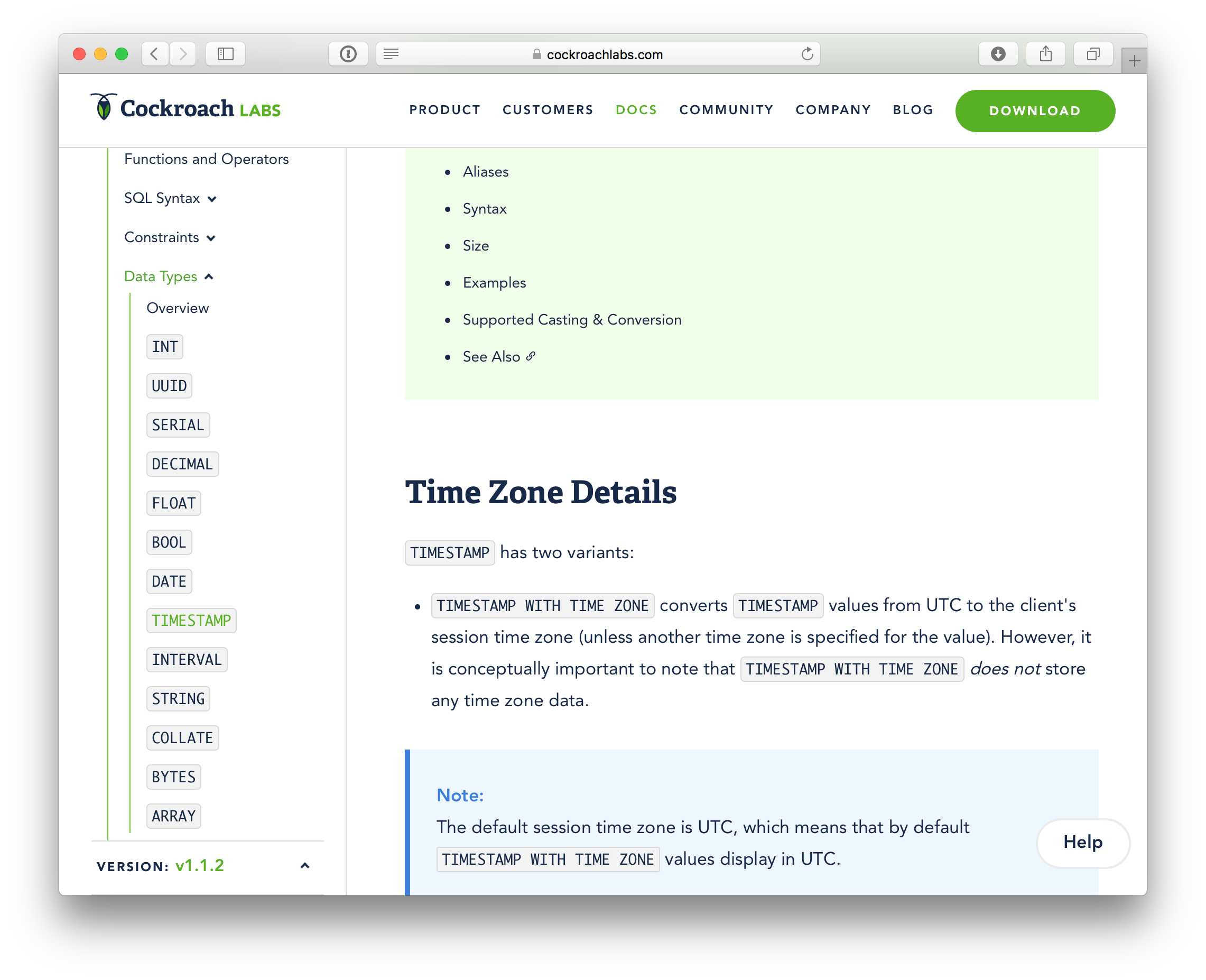This screenshot has width=1206, height=980.
Task: Select the SERIAL data type
Action: (178, 425)
